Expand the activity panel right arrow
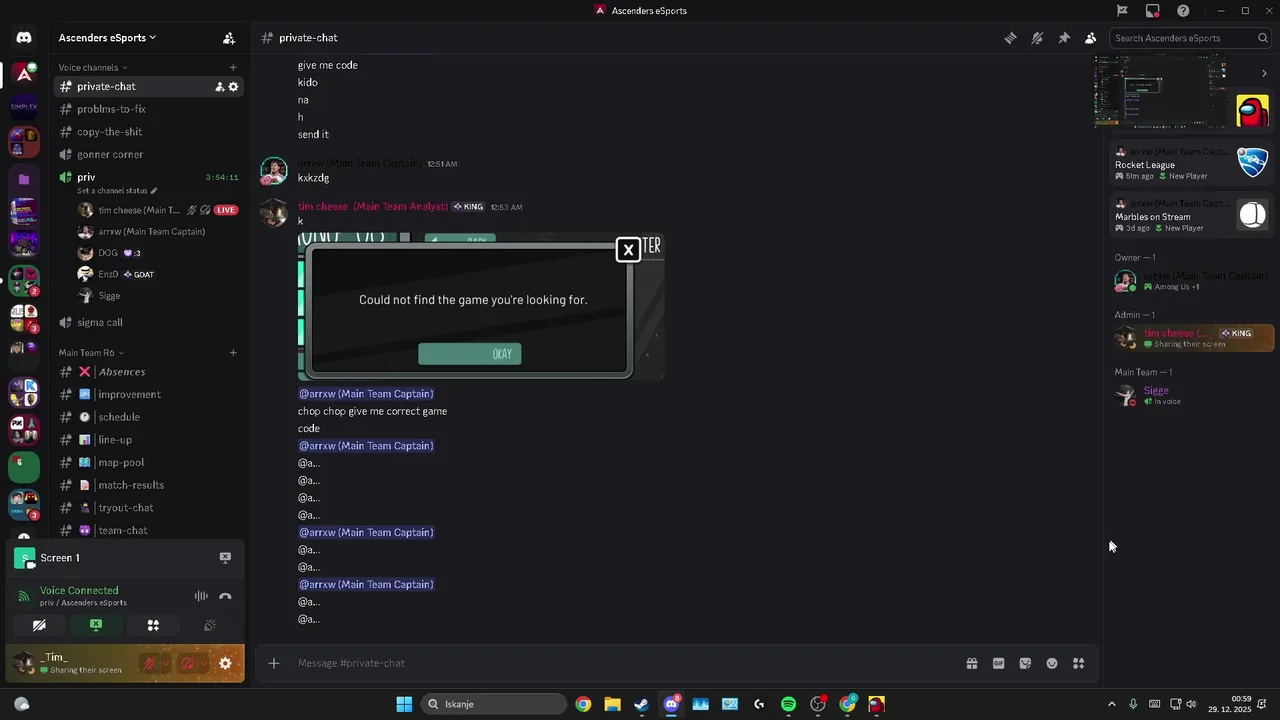Viewport: 1280px width, 720px height. point(1264,73)
